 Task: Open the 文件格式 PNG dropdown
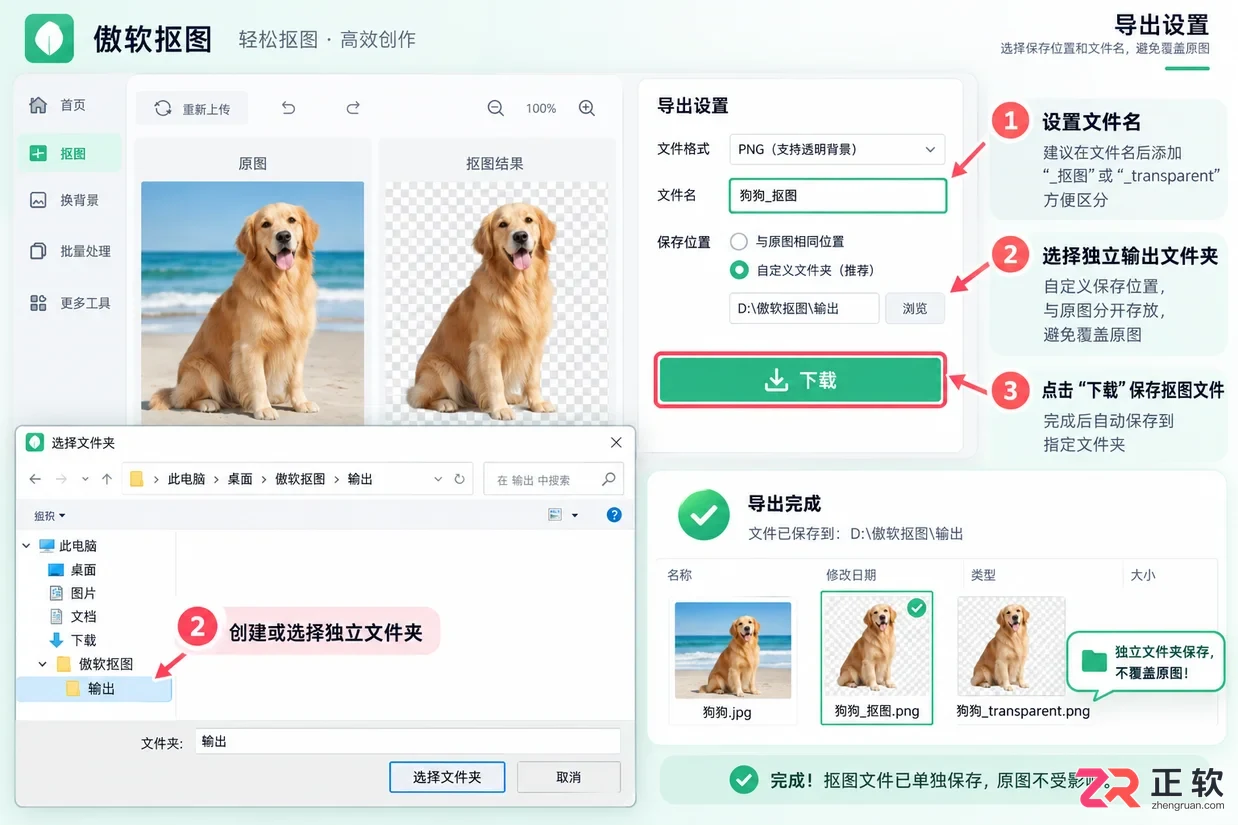837,149
